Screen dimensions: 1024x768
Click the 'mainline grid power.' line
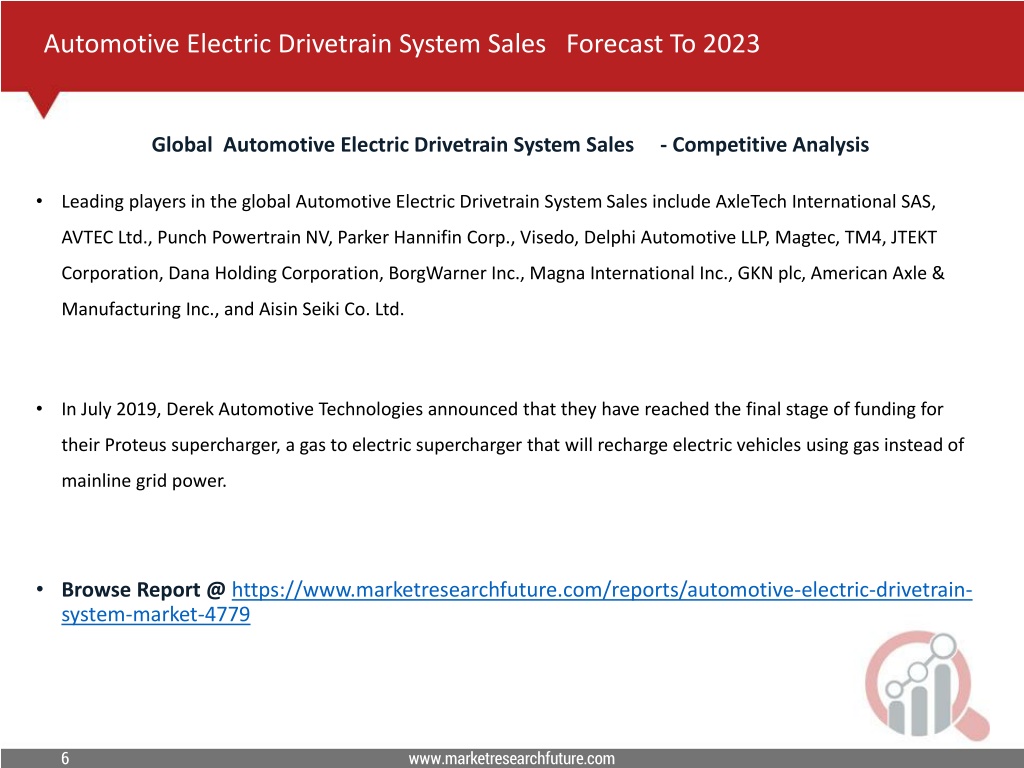click(144, 481)
